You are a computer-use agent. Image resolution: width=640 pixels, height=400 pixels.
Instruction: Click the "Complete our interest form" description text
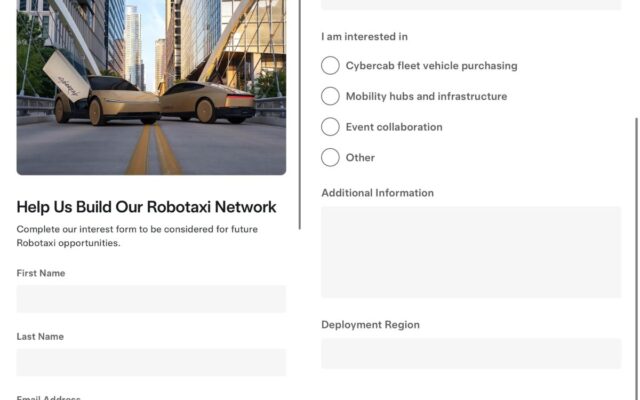click(x=137, y=236)
